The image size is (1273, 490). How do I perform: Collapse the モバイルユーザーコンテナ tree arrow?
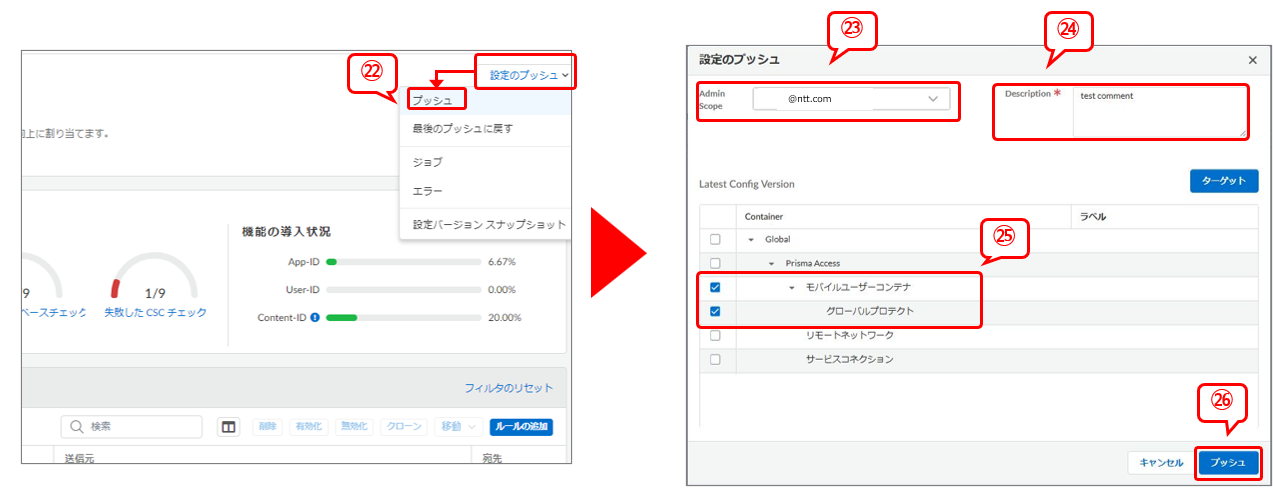(x=791, y=288)
